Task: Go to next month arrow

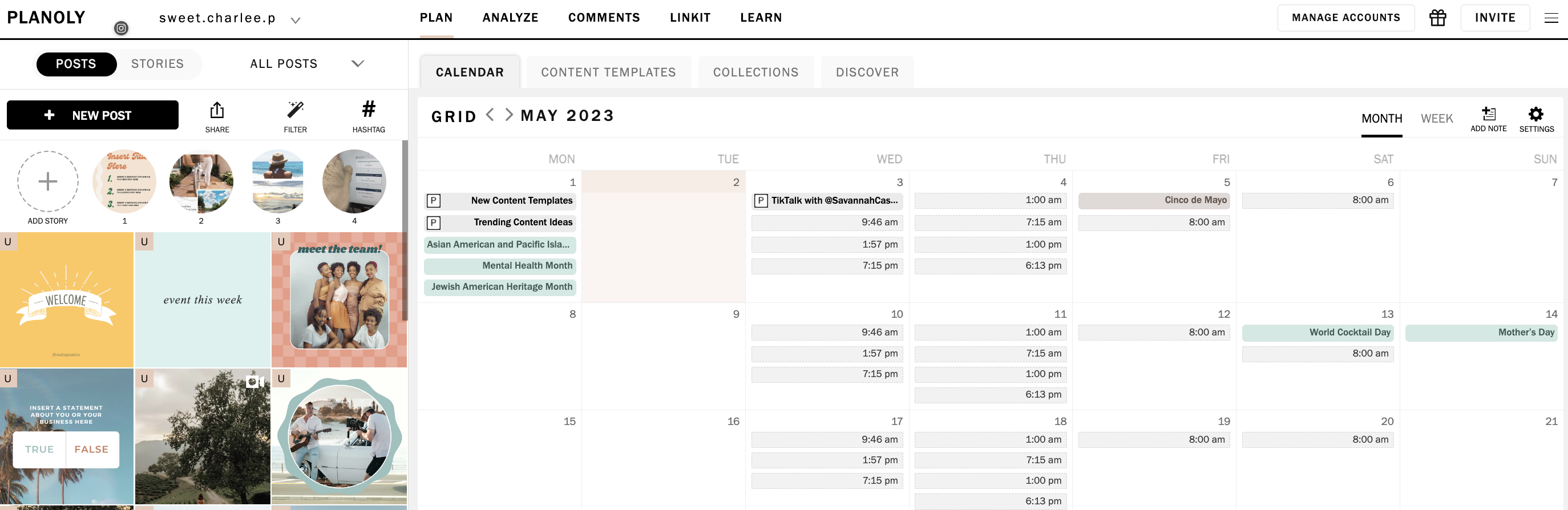Action: pos(509,115)
